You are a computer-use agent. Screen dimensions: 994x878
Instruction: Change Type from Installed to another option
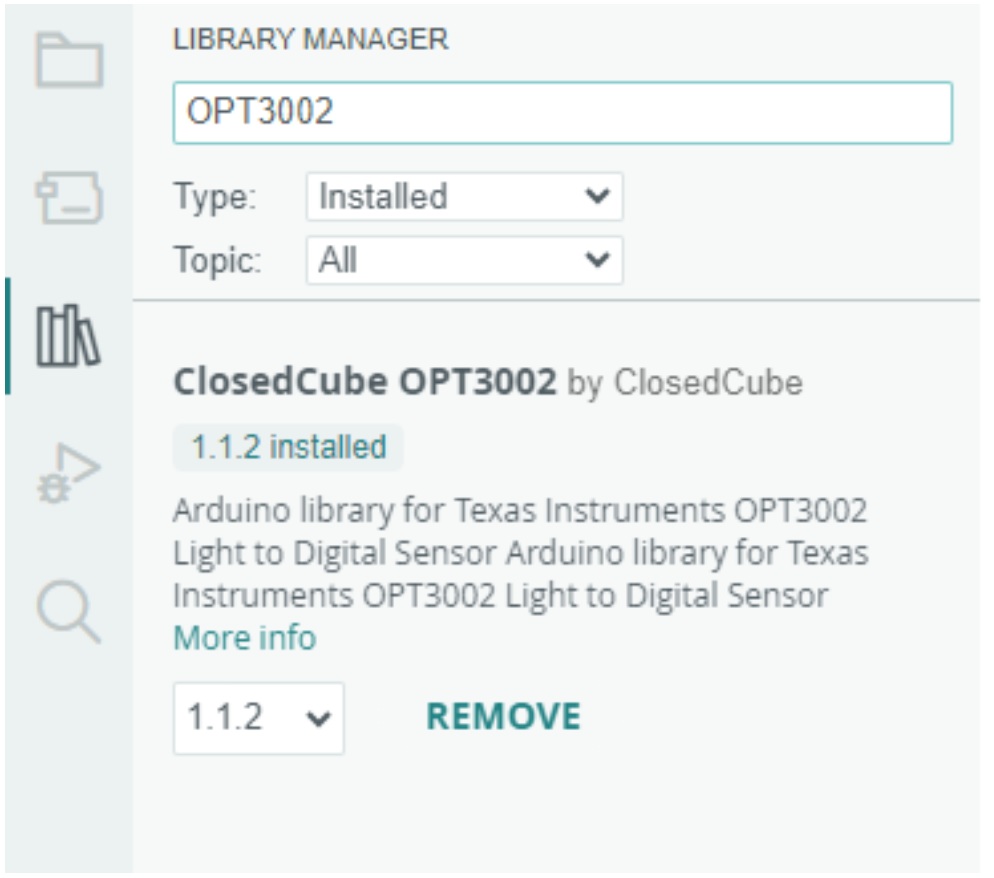click(x=465, y=199)
